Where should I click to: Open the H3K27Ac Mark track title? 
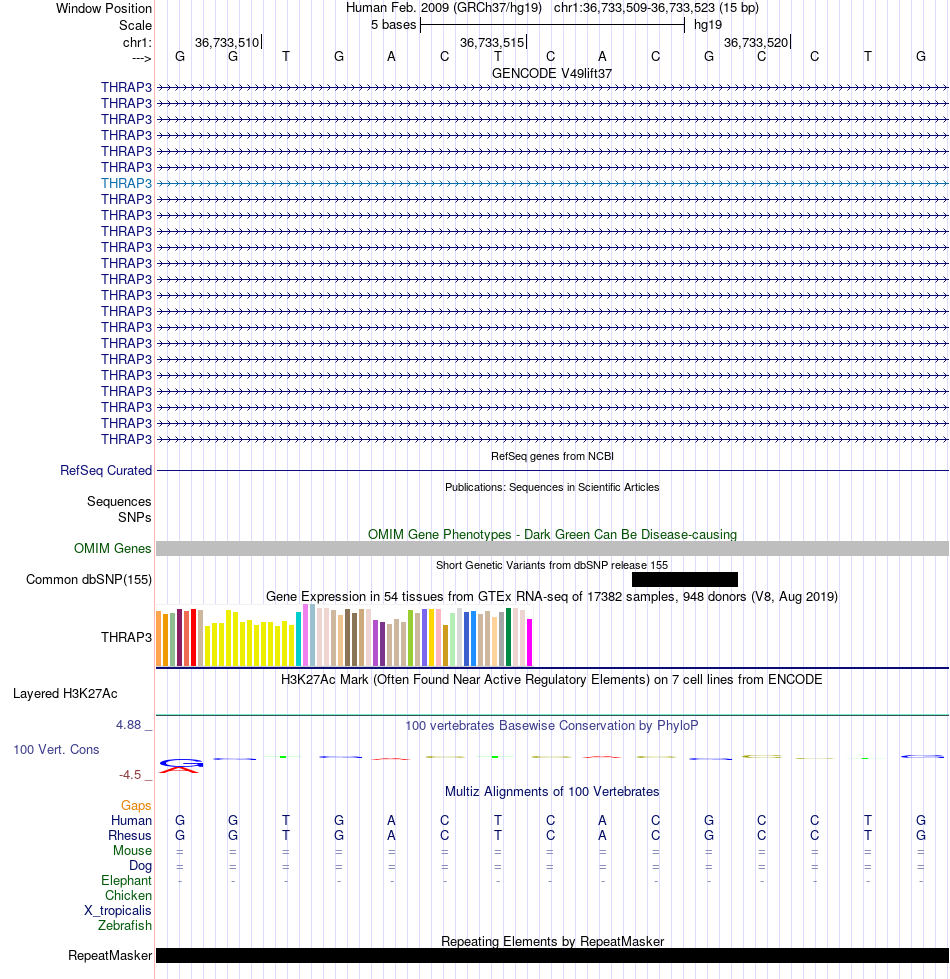[552, 679]
